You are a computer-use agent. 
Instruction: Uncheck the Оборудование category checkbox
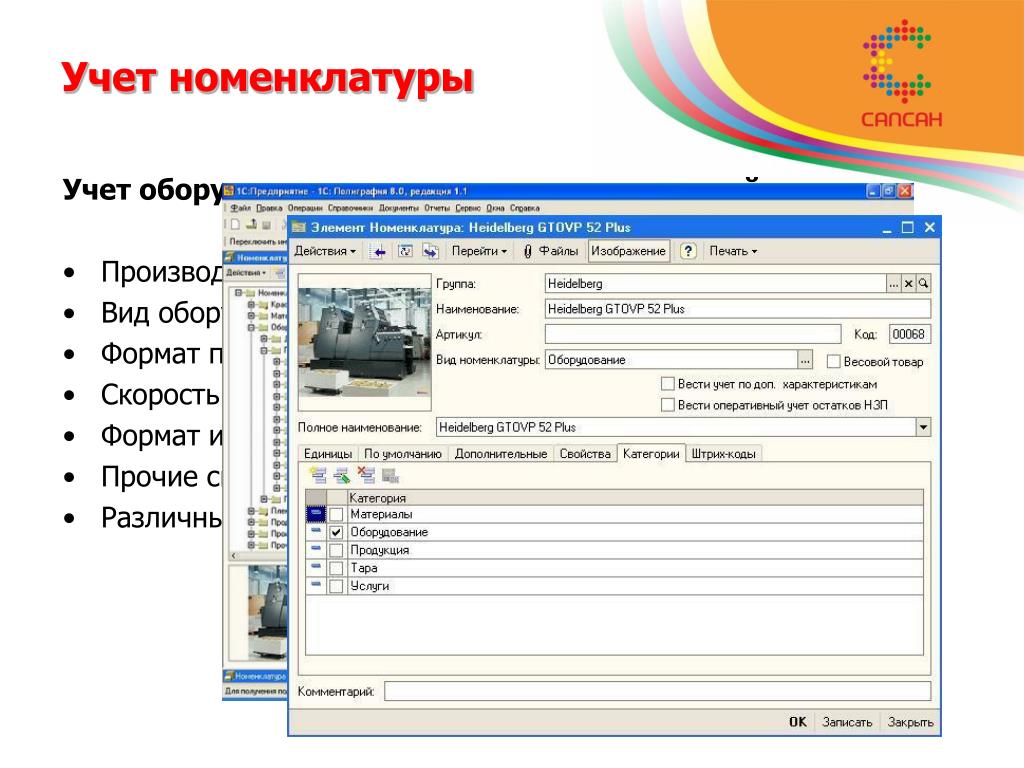pyautogui.click(x=336, y=532)
